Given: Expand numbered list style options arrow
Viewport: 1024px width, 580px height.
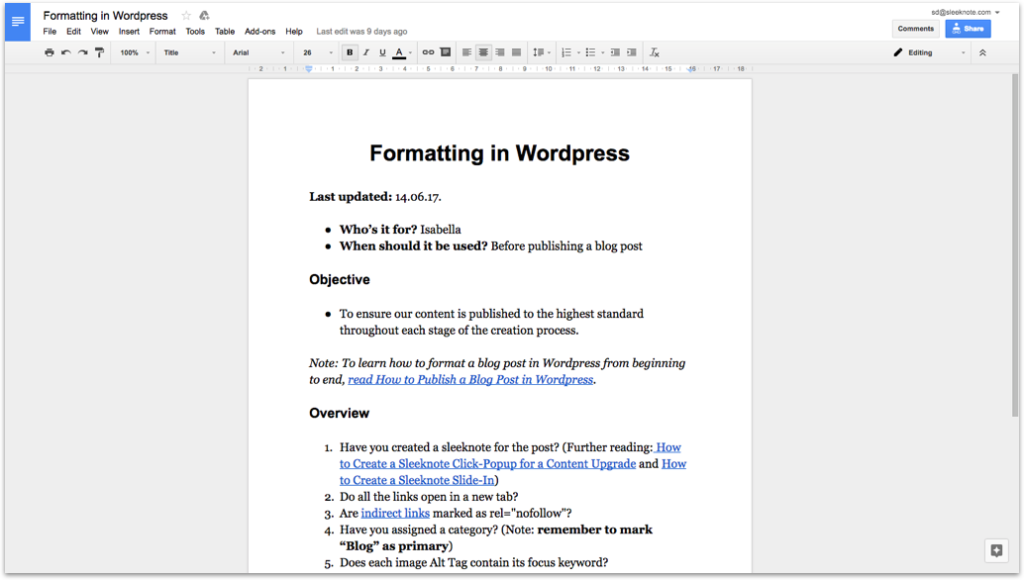Looking at the screenshot, I should 579,53.
